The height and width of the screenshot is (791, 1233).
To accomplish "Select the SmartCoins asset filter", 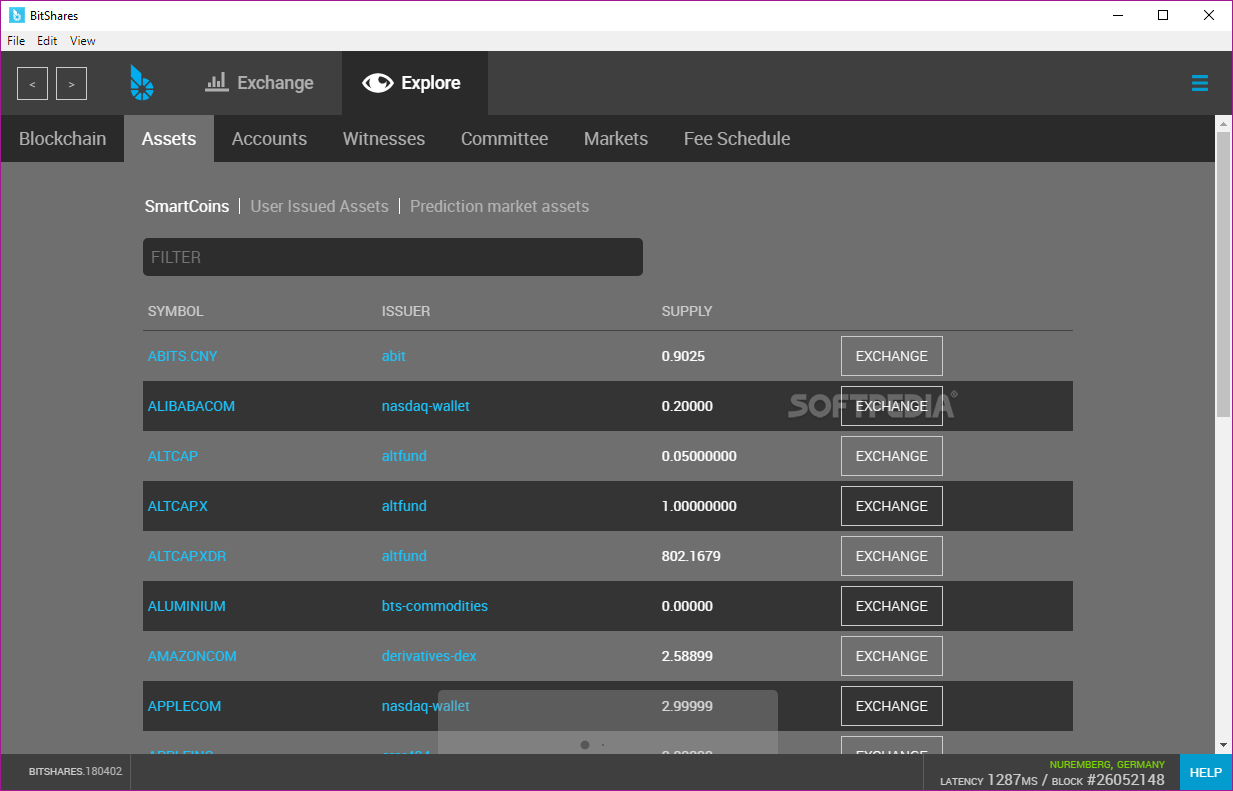I will click(187, 206).
